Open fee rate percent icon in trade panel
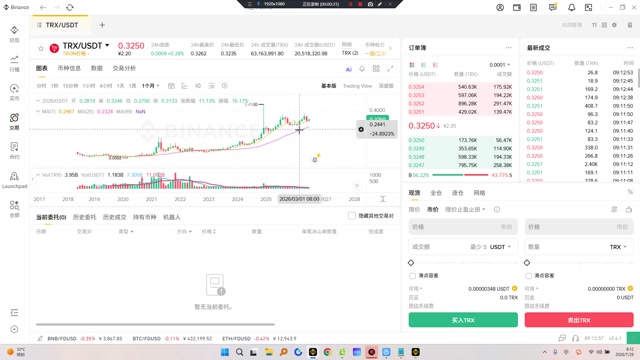The height and width of the screenshot is (360, 640). (x=630, y=192)
